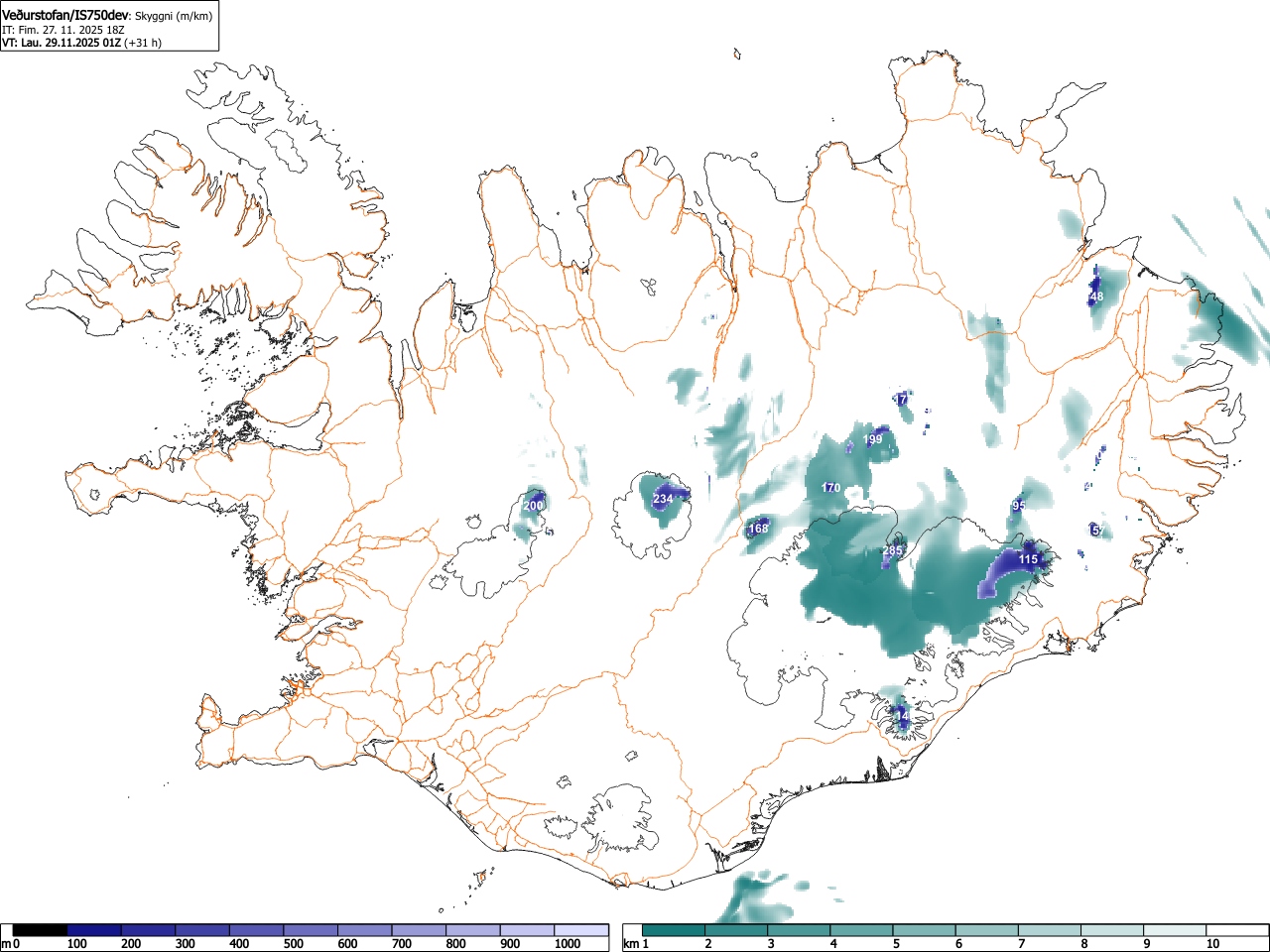The width and height of the screenshot is (1270, 952).
Task: Click the '500' tick on meter legend
Action: (x=293, y=944)
